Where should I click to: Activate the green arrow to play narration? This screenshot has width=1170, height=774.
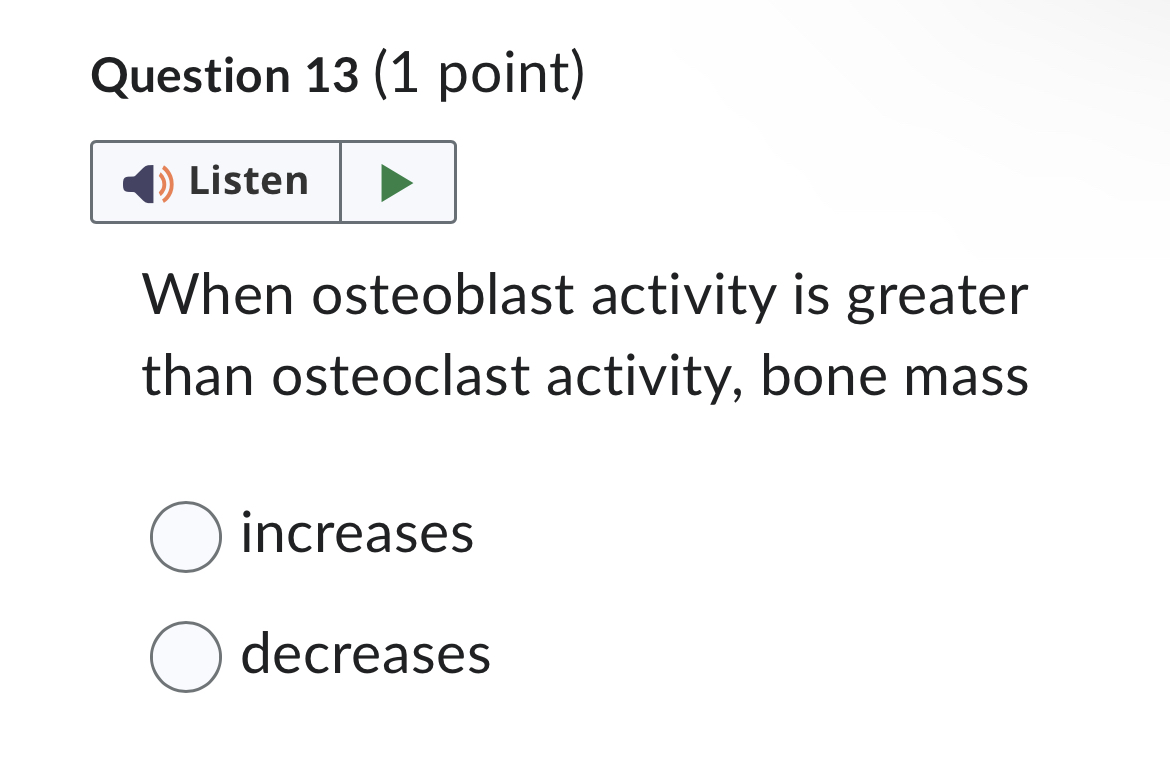pos(398,182)
